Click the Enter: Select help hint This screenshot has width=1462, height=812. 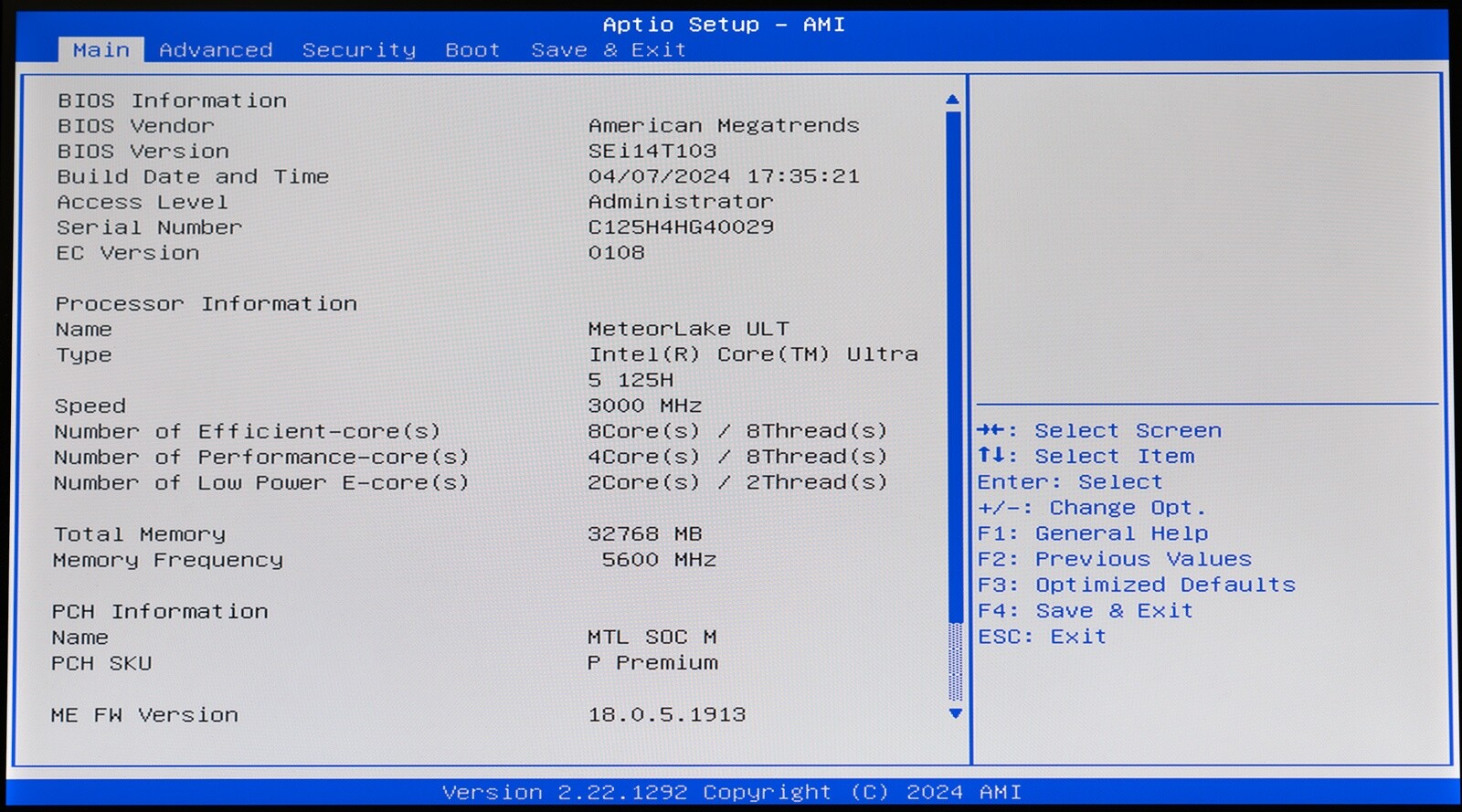(x=1070, y=482)
